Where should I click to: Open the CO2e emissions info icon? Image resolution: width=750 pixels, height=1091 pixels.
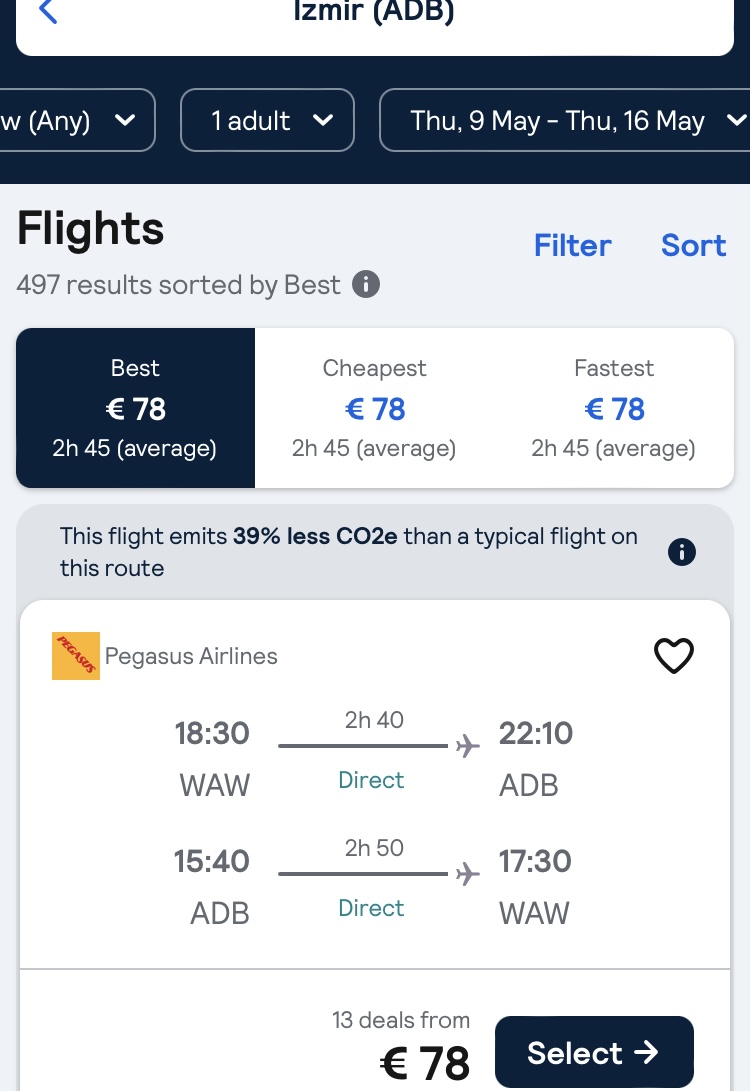[x=681, y=552]
